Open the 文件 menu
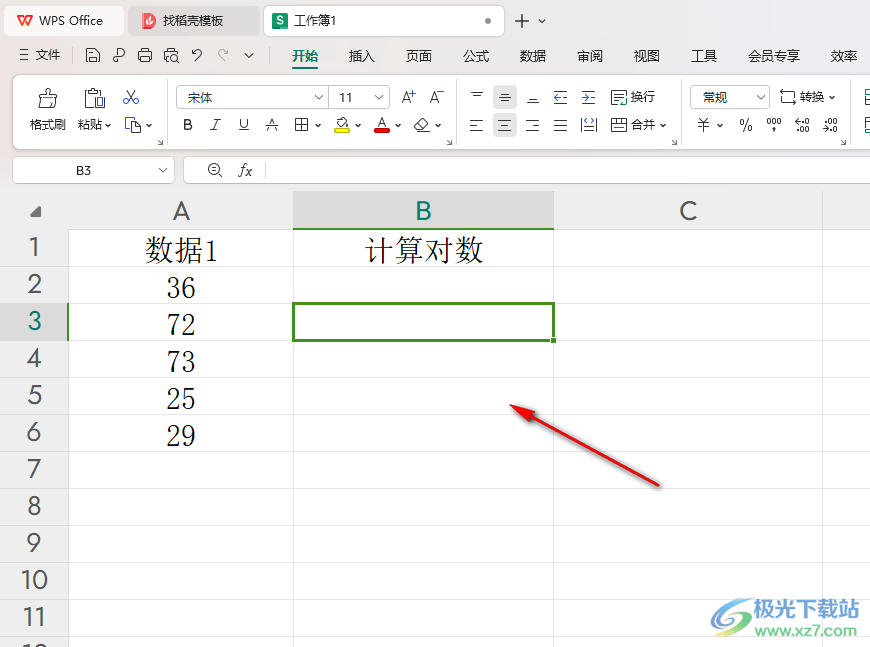870x647 pixels. pos(39,55)
